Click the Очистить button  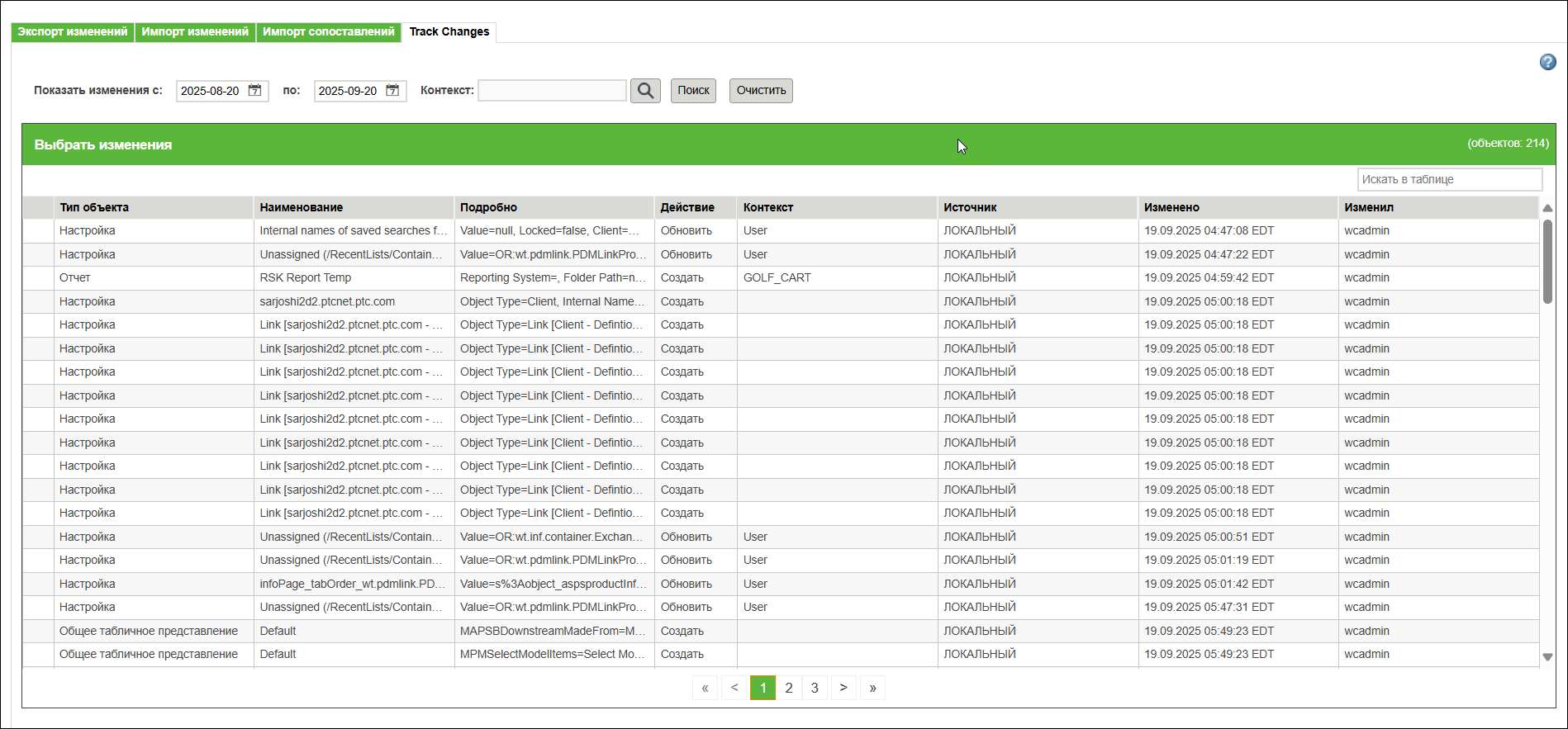pyautogui.click(x=761, y=91)
